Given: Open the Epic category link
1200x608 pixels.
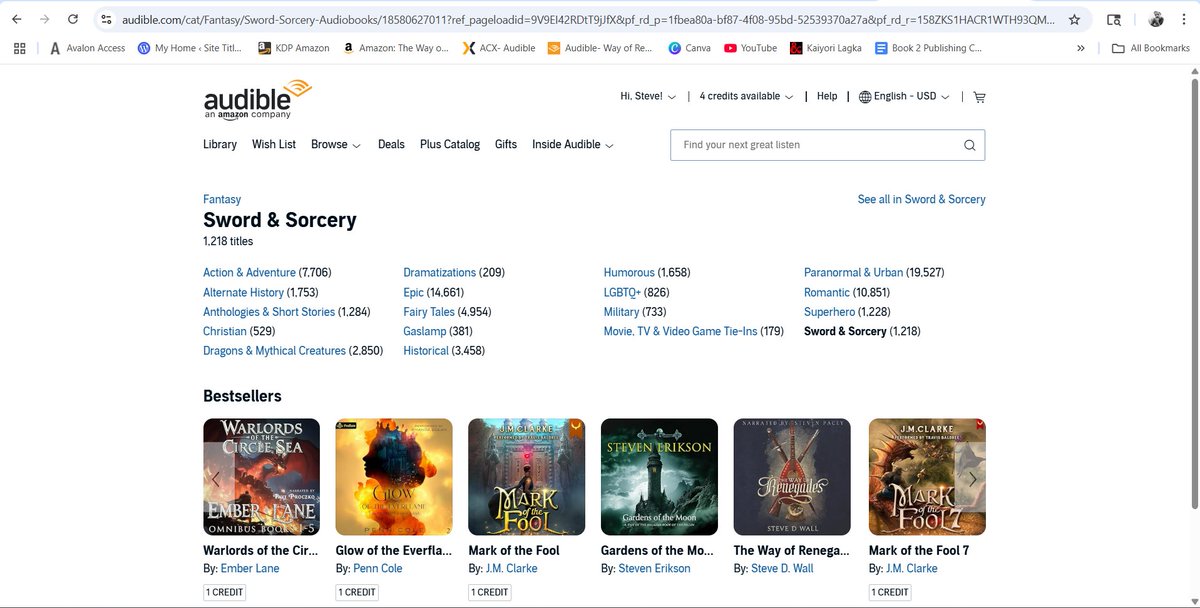Looking at the screenshot, I should coord(414,292).
